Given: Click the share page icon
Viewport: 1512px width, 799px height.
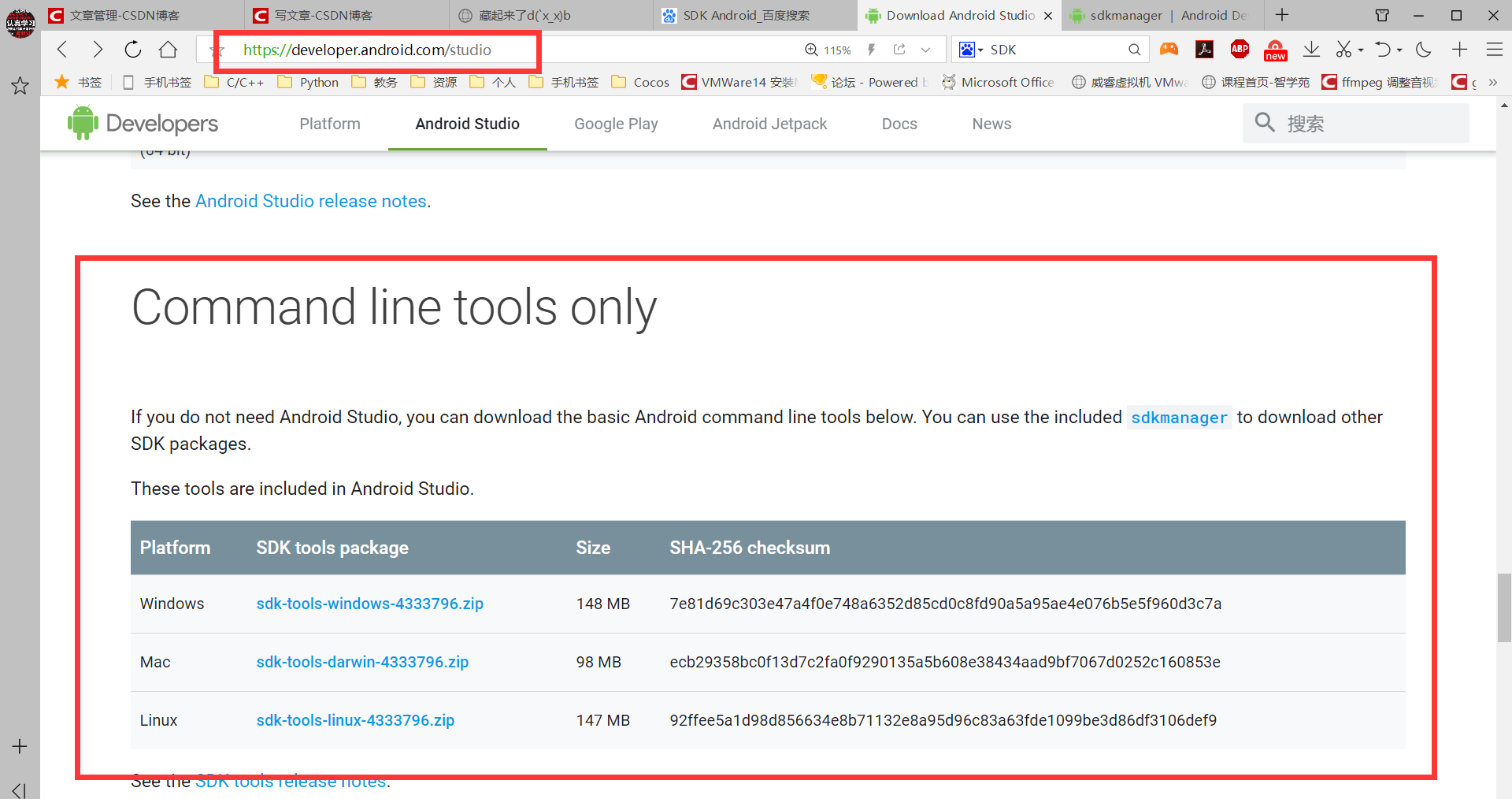Looking at the screenshot, I should [x=899, y=50].
